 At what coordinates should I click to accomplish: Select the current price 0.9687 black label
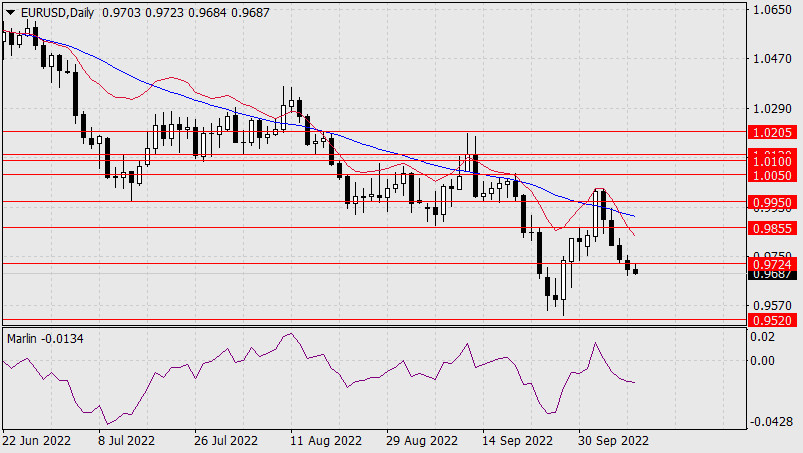[x=772, y=275]
